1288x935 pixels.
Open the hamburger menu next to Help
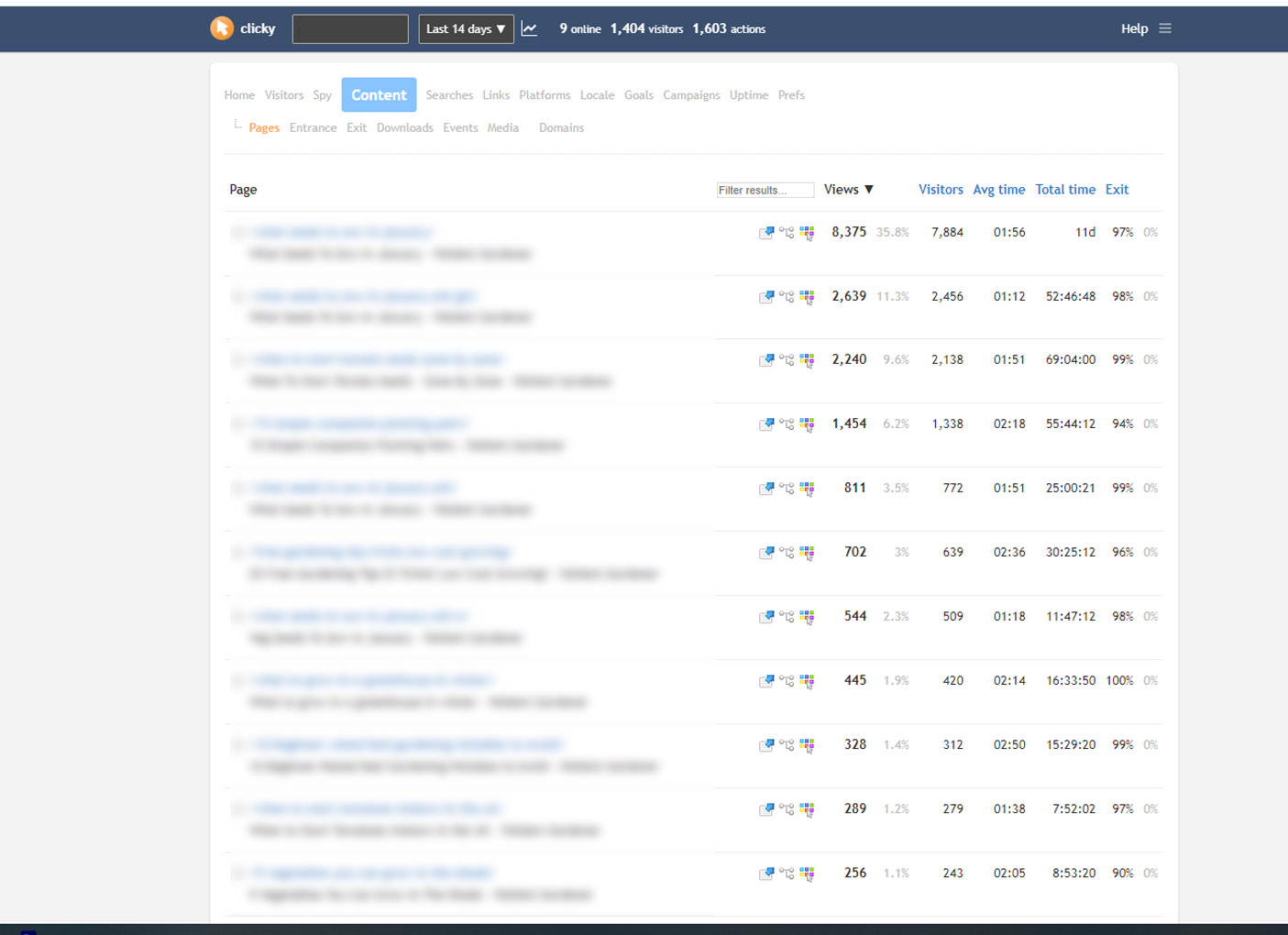click(1165, 28)
